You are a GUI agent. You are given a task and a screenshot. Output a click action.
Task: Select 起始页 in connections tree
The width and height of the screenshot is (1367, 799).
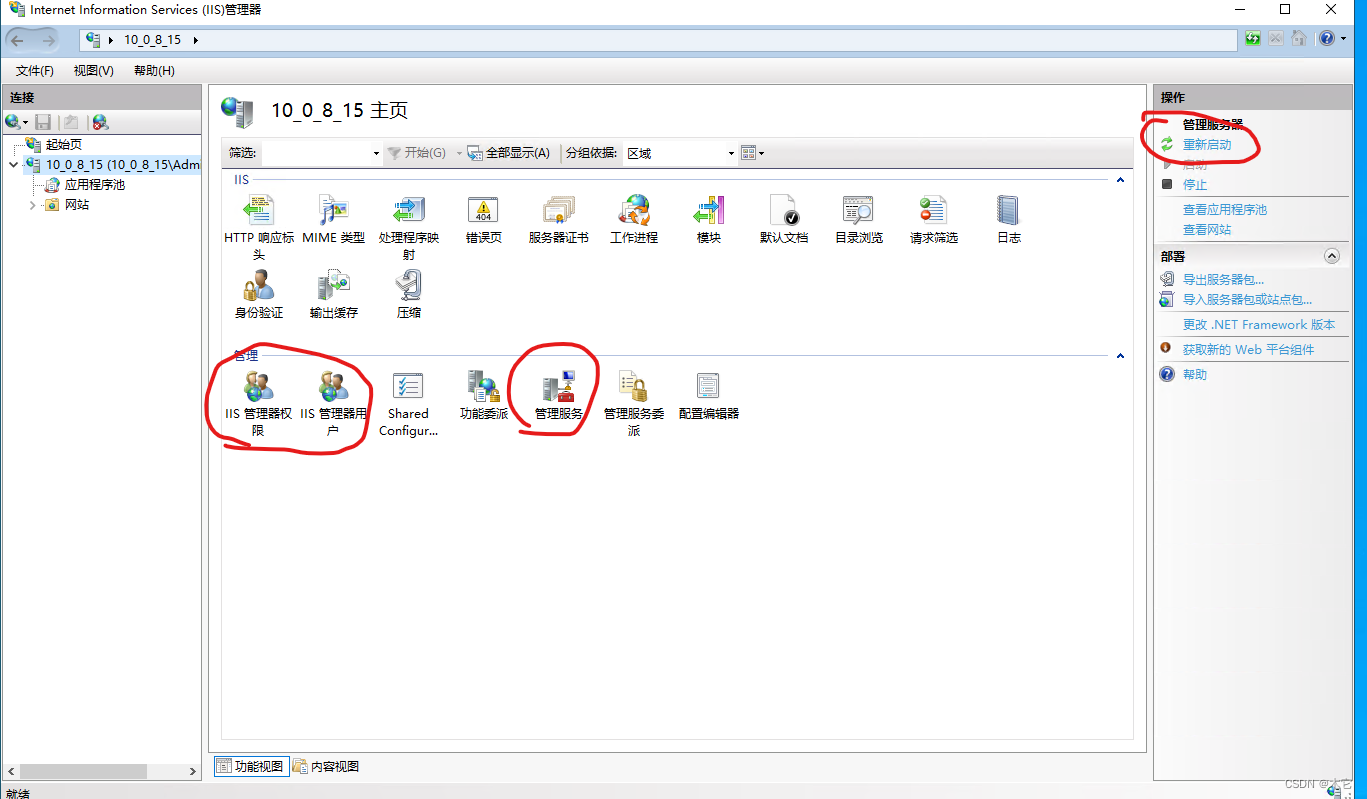coord(63,145)
